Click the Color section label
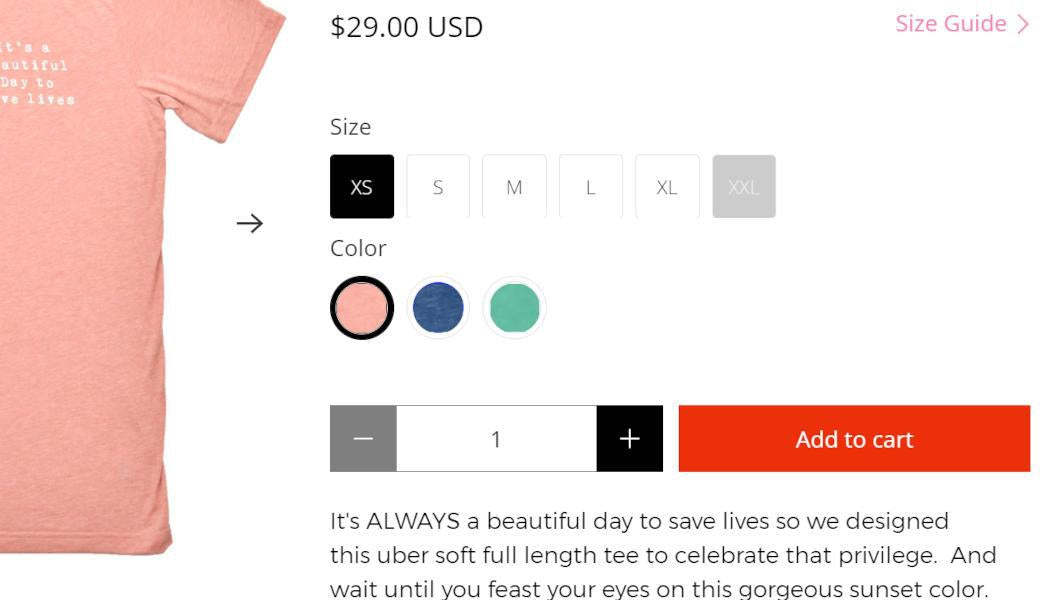Image resolution: width=1064 pixels, height=600 pixels. [357, 248]
